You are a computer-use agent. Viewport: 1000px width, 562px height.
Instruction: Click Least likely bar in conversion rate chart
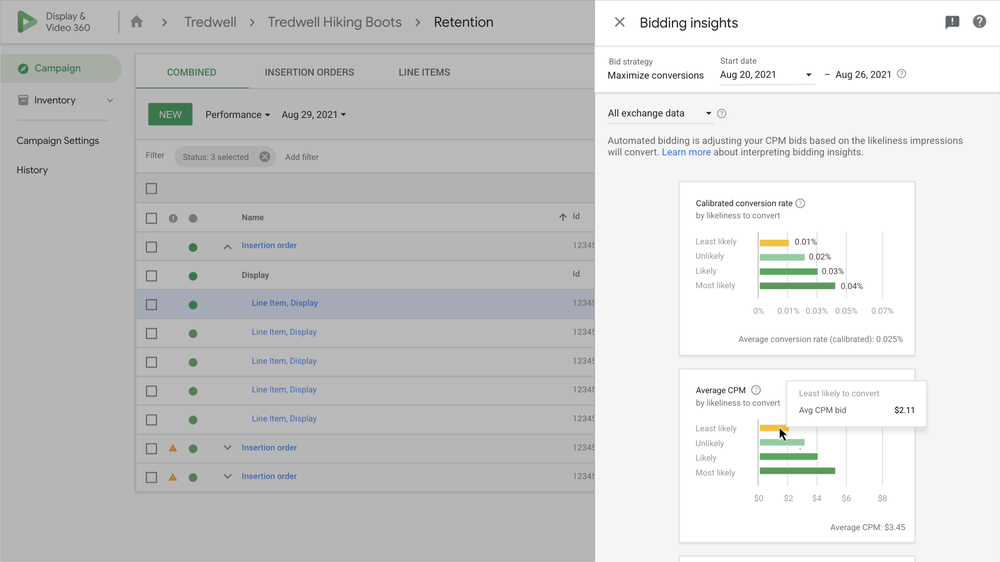click(774, 242)
